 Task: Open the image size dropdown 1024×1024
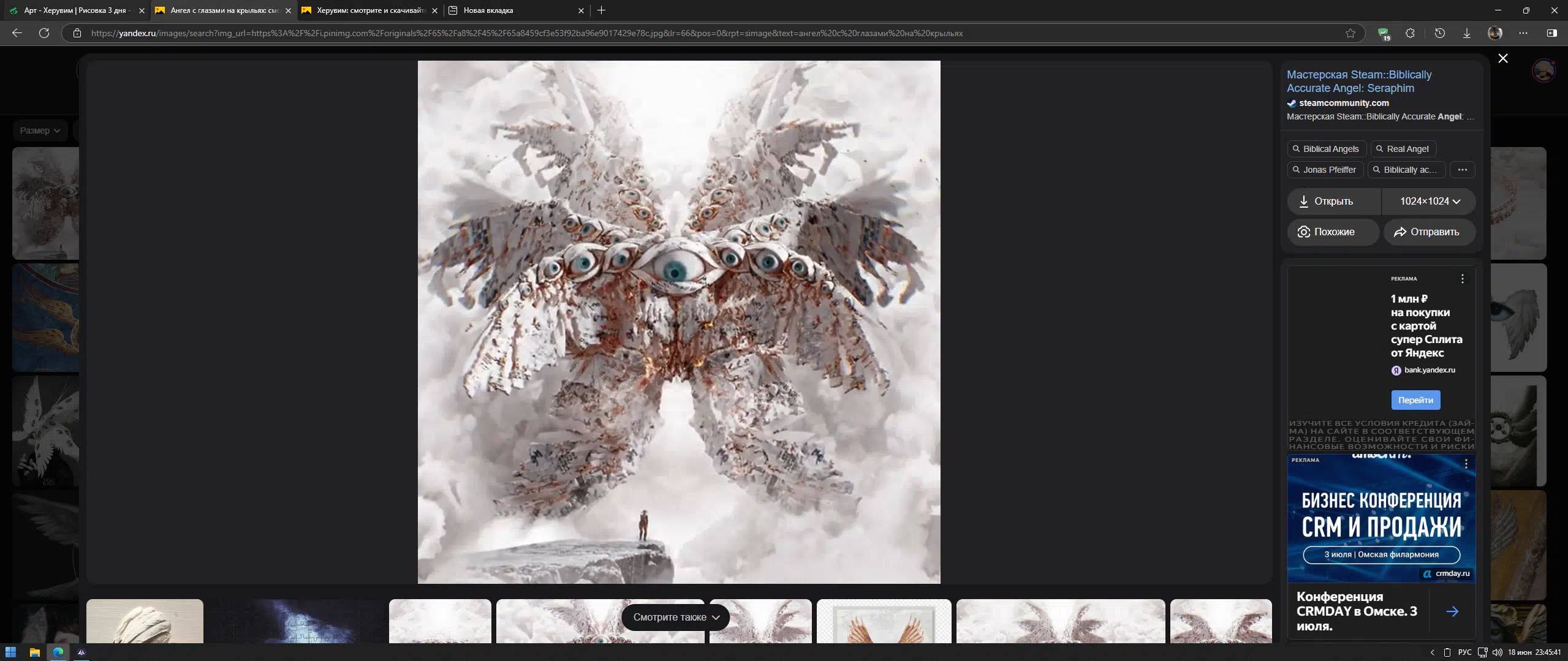pos(1430,202)
